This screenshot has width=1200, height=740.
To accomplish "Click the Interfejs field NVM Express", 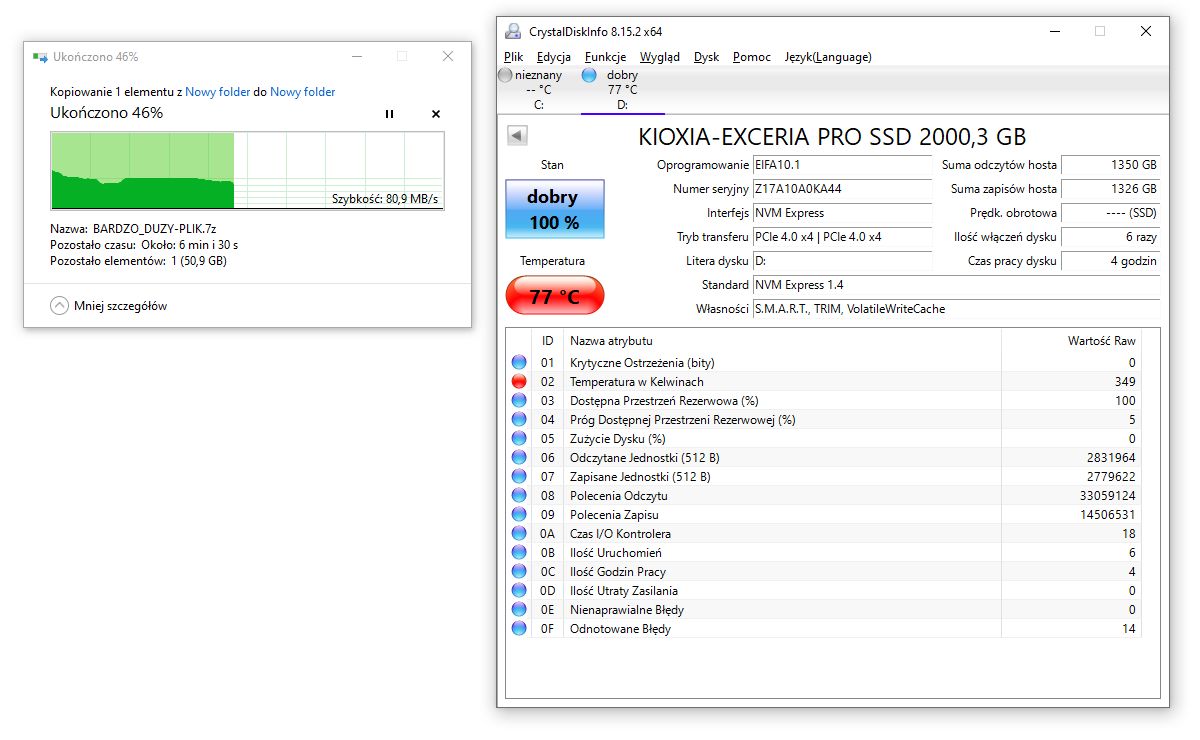I will [842, 213].
